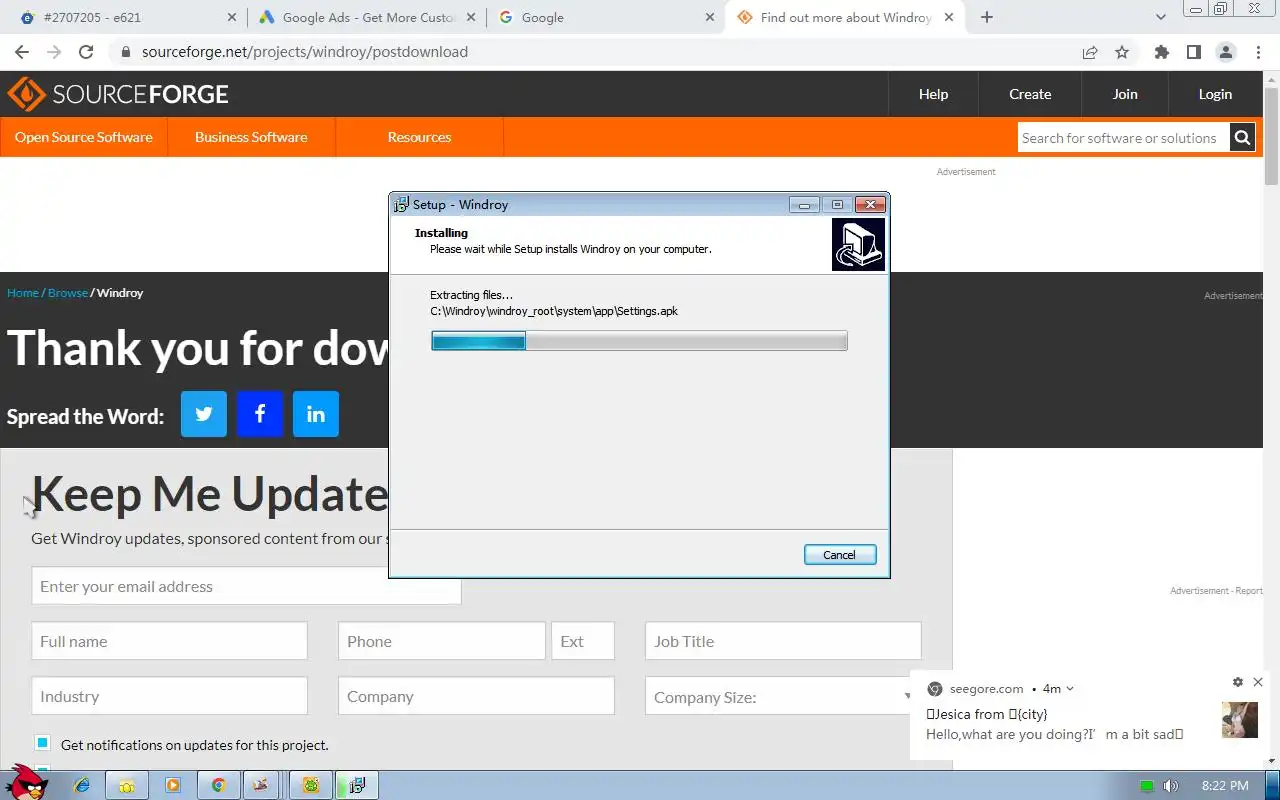Click the Chrome address bar URL
Screen dimensions: 1280x800
pos(305,52)
